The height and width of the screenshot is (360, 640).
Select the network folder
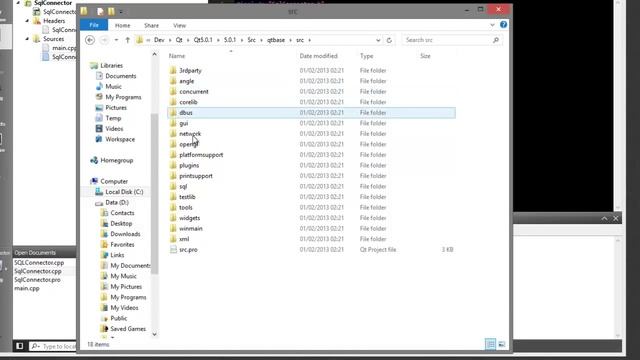[190, 133]
